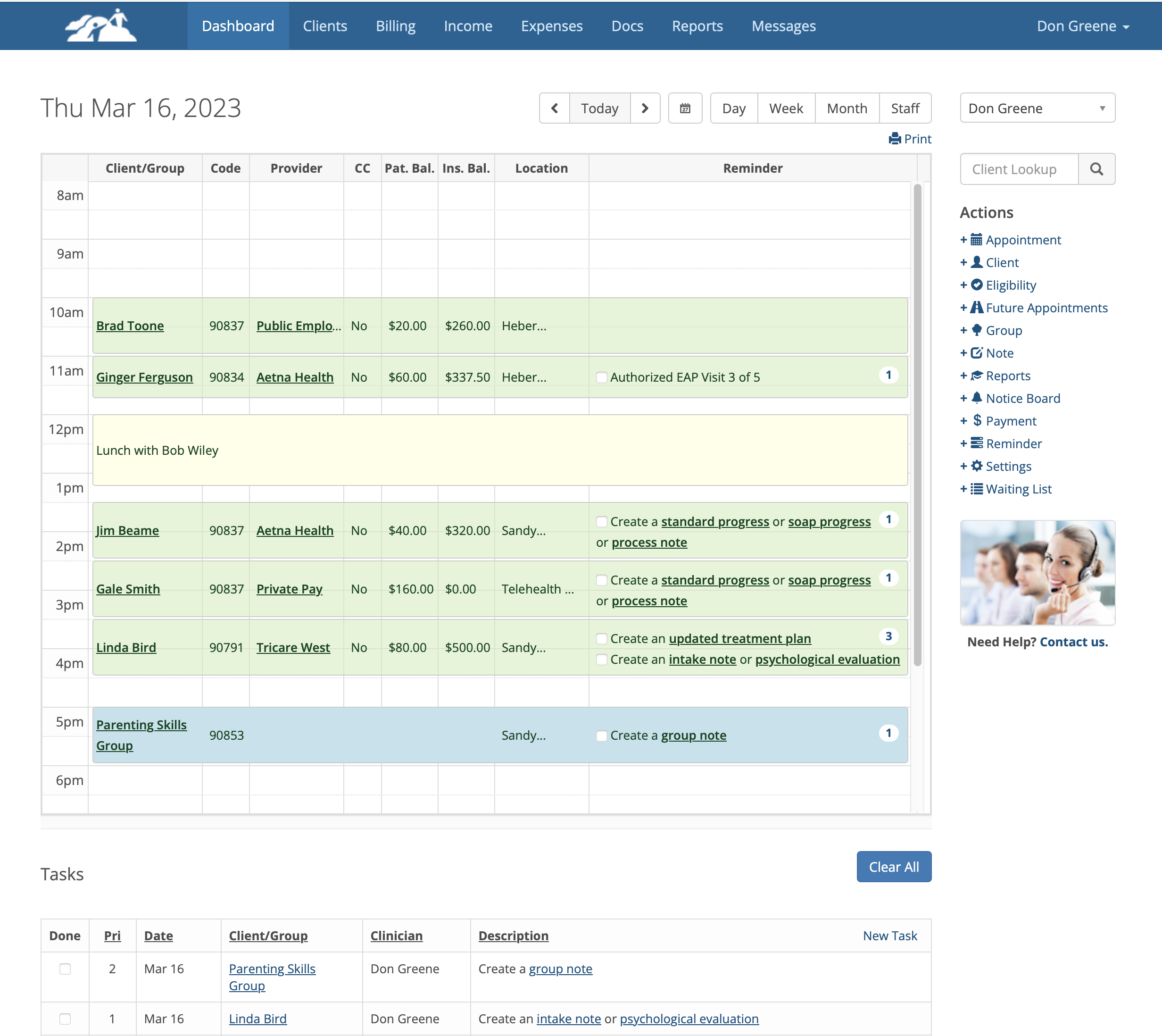Screen dimensions: 1162x1036
Task: Open the Don Greene provider dropdown
Action: tap(1037, 108)
